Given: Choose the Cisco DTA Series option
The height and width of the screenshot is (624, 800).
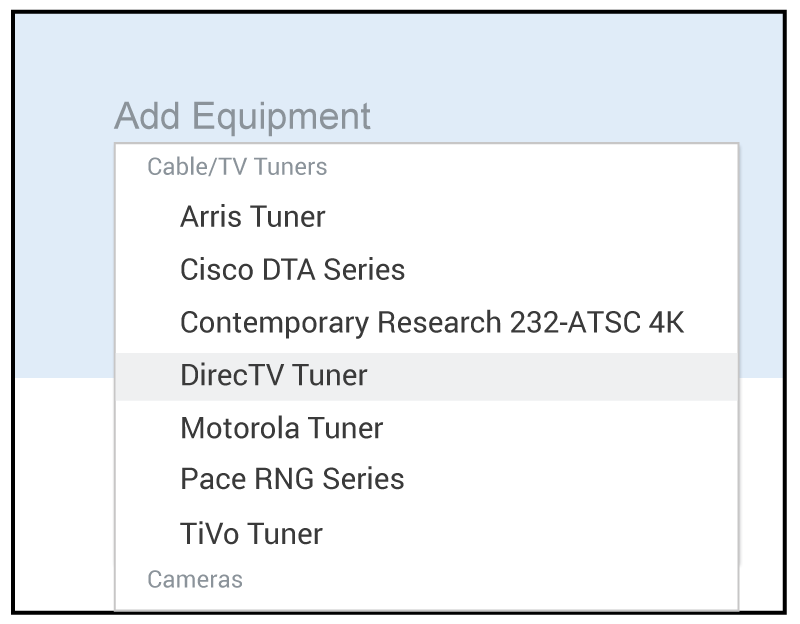Looking at the screenshot, I should (292, 270).
